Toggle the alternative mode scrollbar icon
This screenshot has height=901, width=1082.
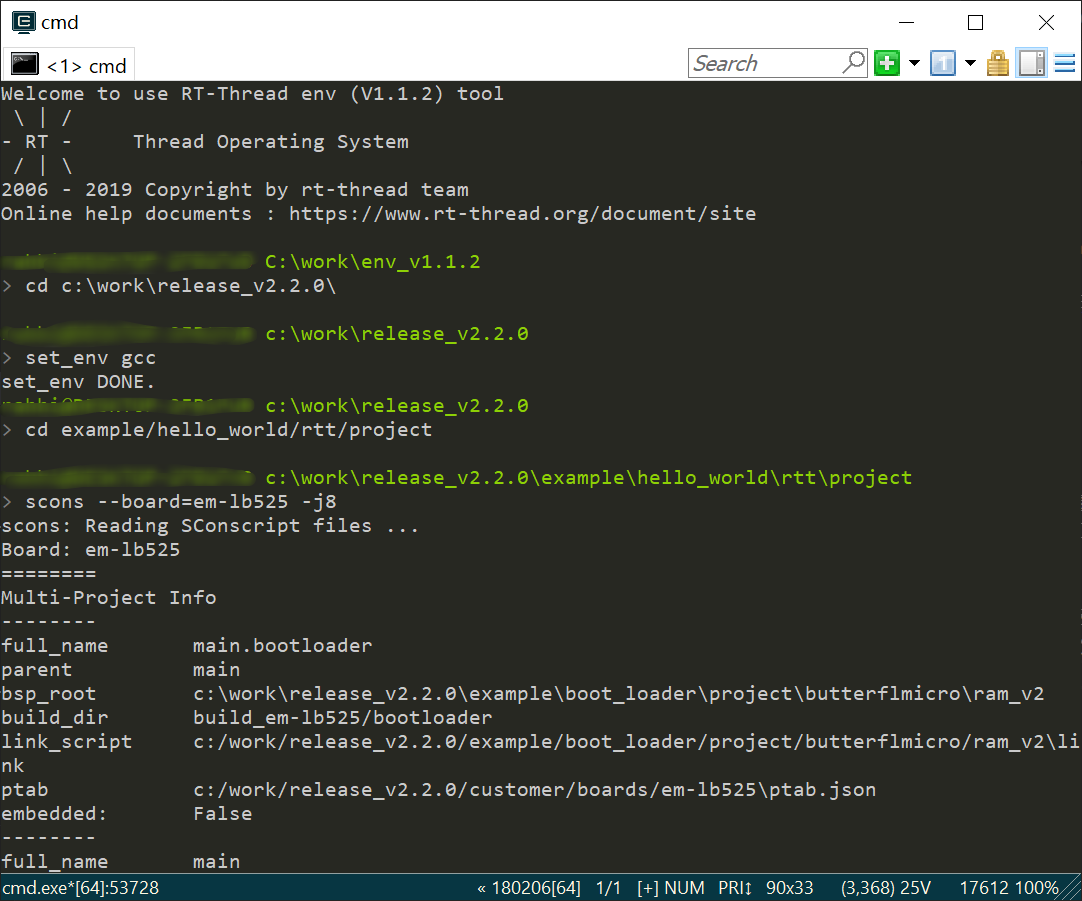tap(1032, 64)
